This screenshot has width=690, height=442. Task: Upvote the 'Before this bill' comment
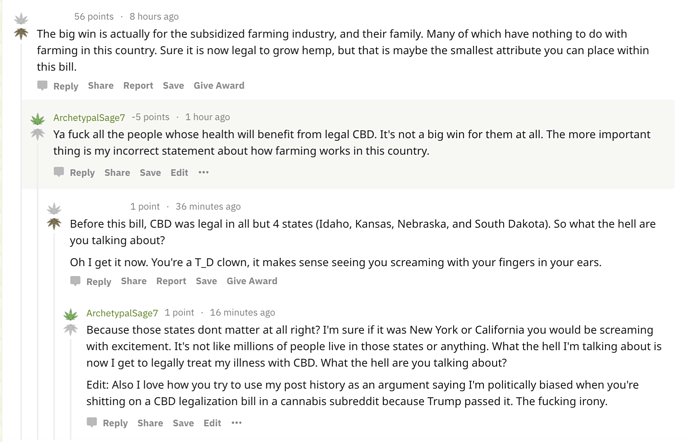point(54,208)
